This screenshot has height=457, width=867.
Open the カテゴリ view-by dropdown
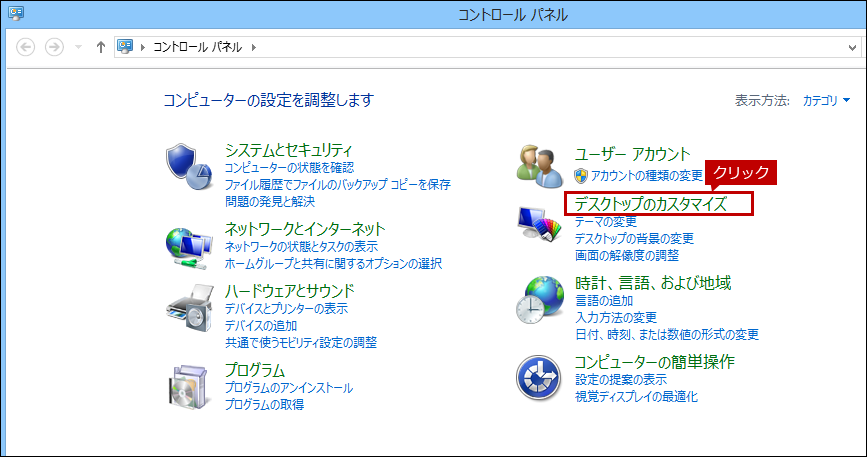click(x=827, y=101)
